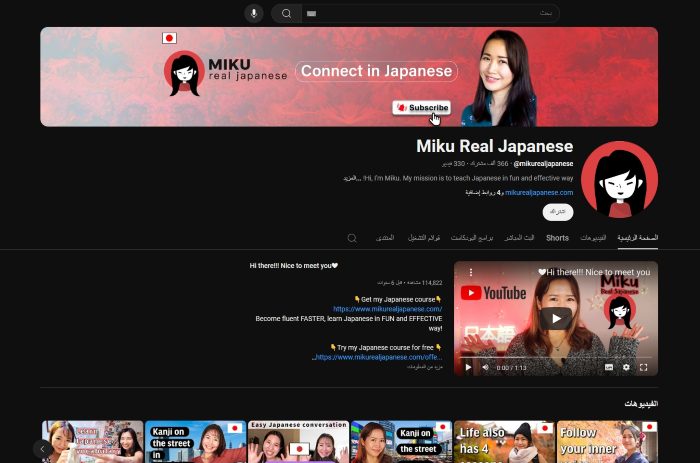Mute the featured video volume
The height and width of the screenshot is (463, 700).
tap(485, 367)
